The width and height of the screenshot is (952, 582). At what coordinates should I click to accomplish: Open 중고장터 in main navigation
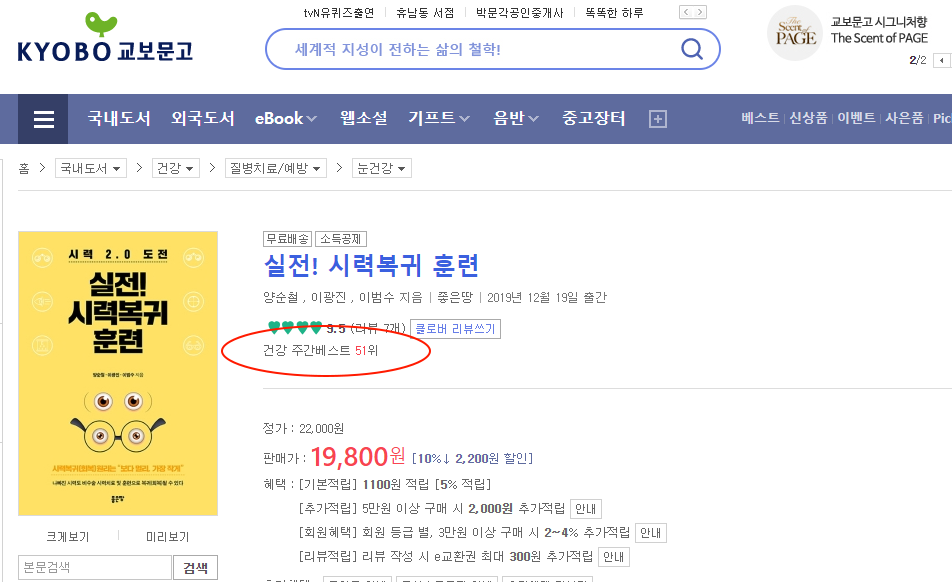[593, 118]
